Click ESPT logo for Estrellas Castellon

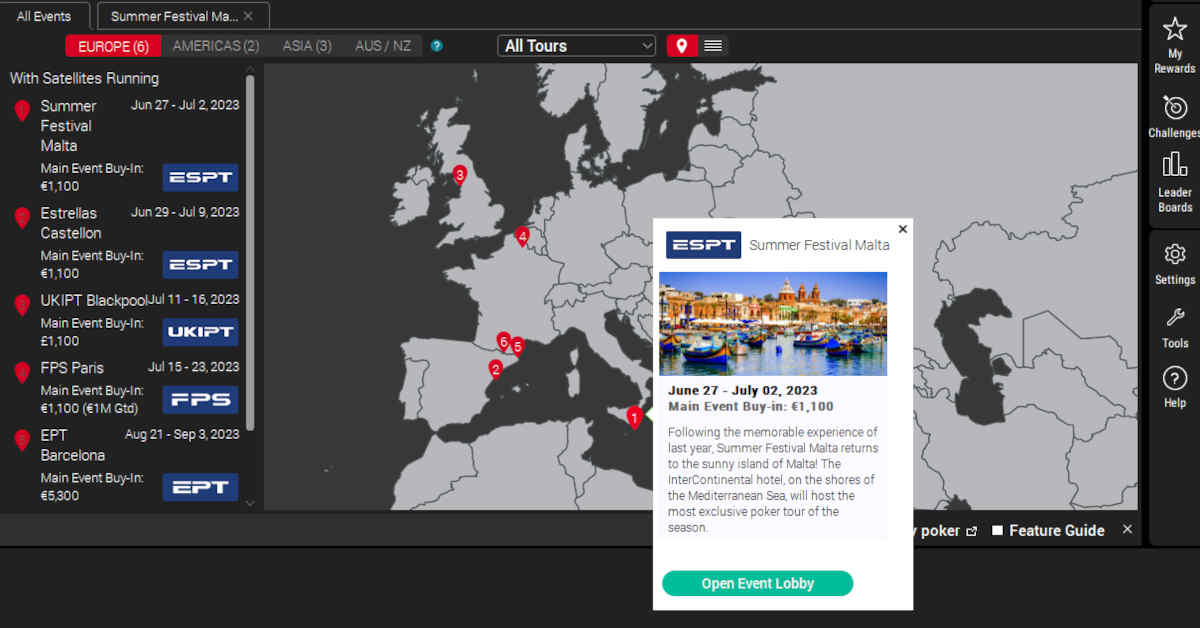coord(200,264)
